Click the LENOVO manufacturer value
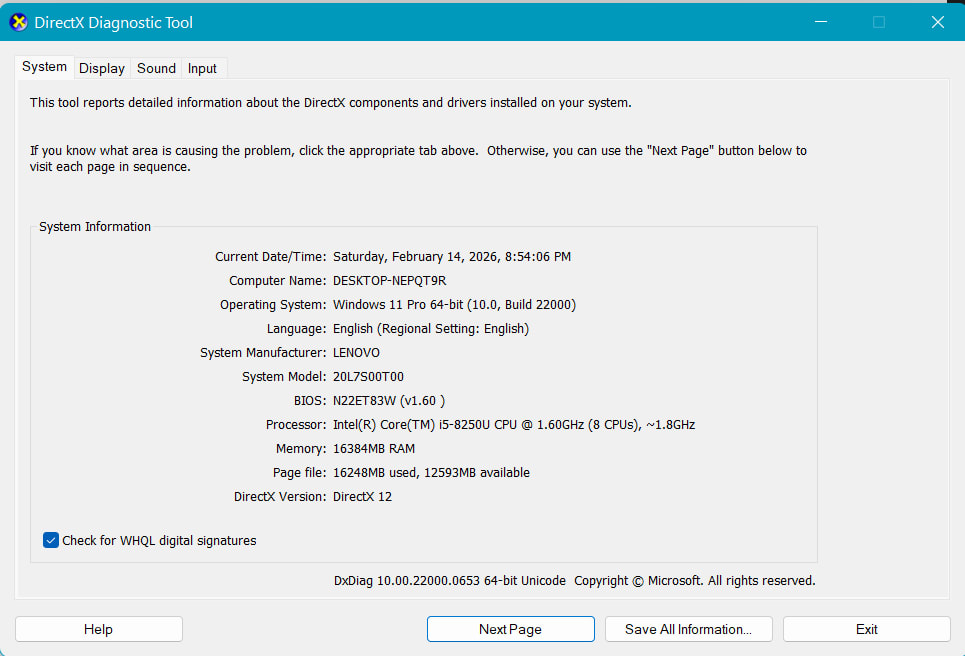The width and height of the screenshot is (965, 656). (x=356, y=353)
